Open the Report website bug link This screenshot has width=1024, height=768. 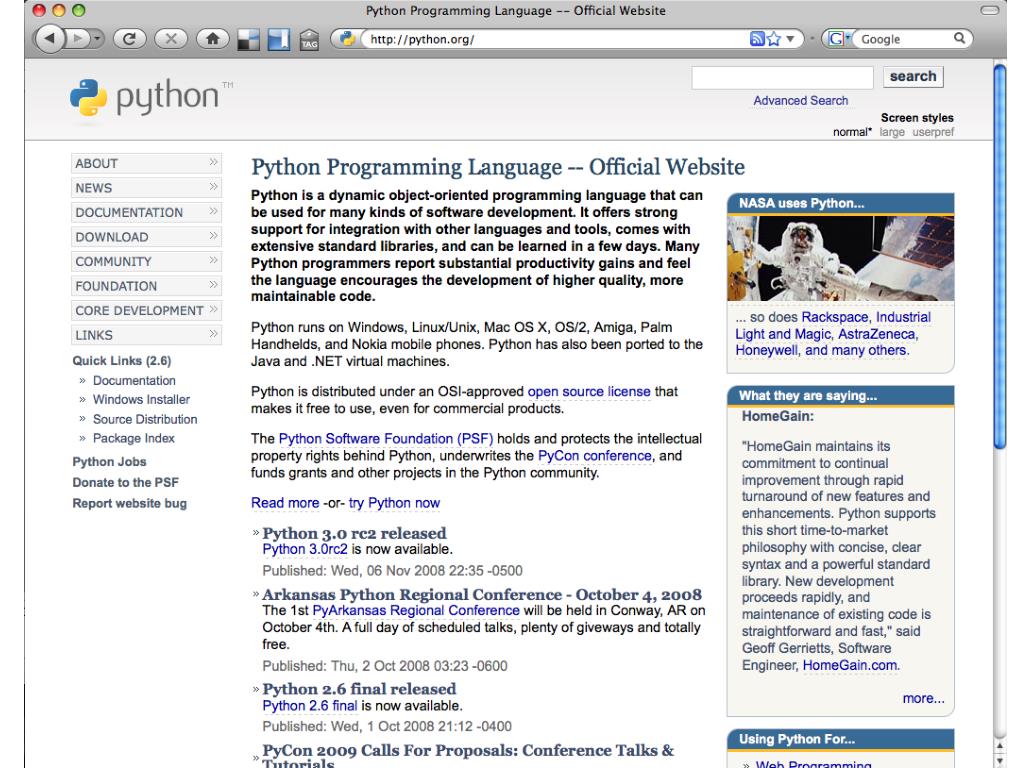129,504
